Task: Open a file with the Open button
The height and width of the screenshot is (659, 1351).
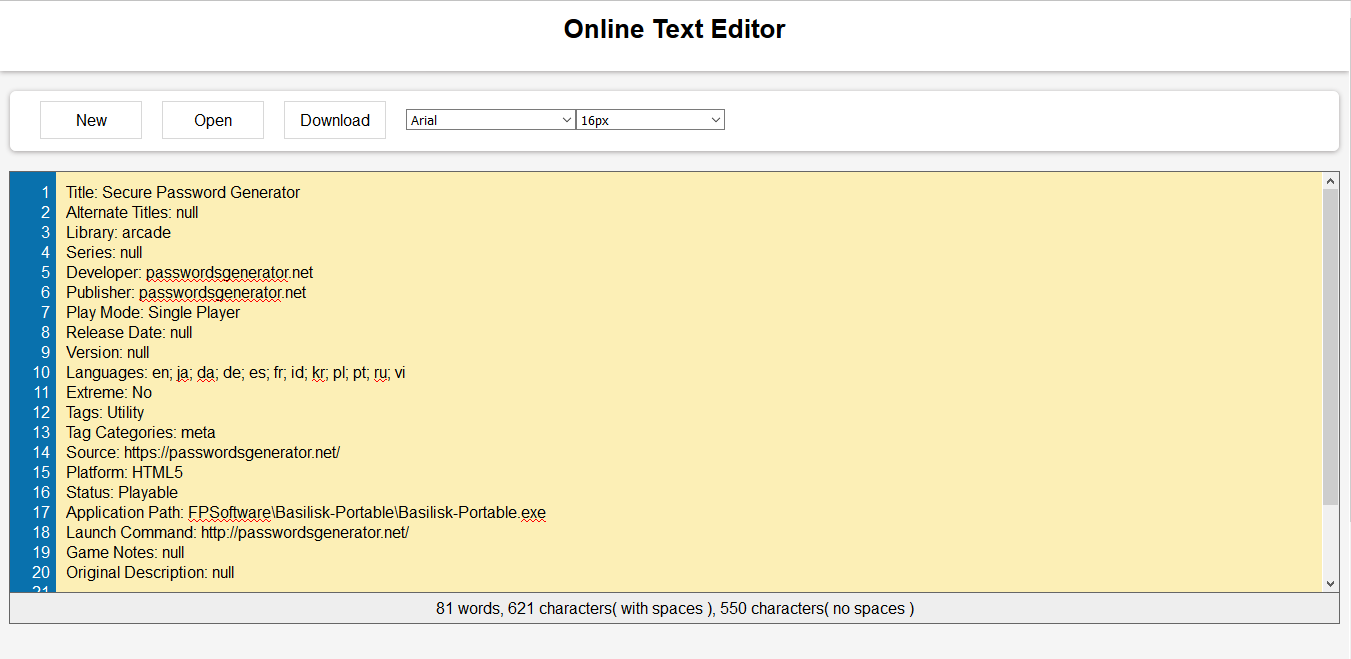Action: [213, 120]
